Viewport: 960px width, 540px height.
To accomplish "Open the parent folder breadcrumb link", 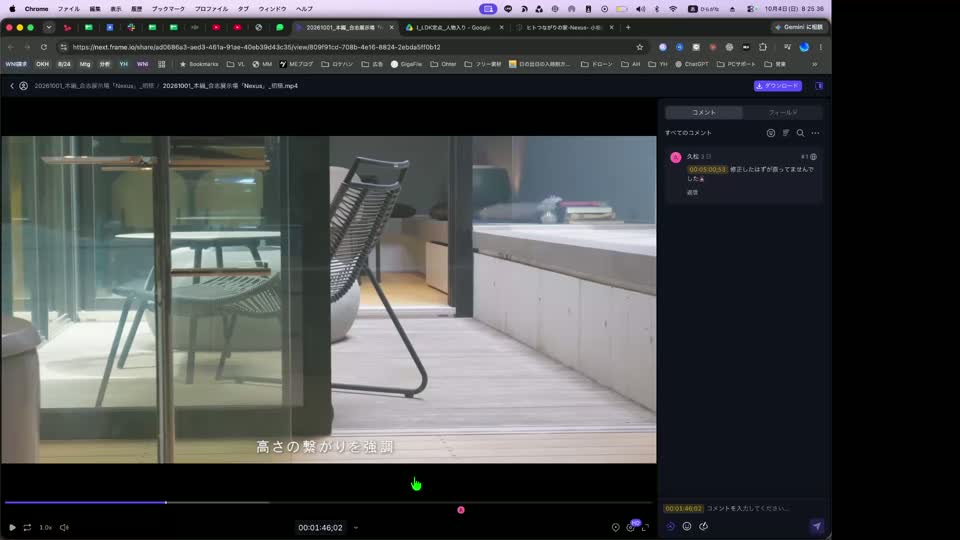I will [x=94, y=86].
